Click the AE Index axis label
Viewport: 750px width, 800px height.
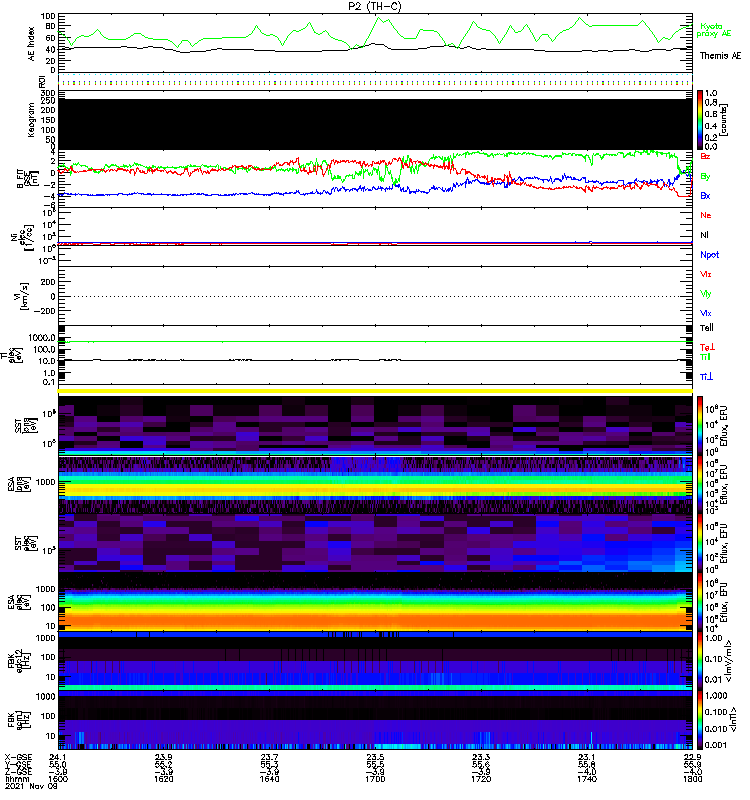point(32,44)
